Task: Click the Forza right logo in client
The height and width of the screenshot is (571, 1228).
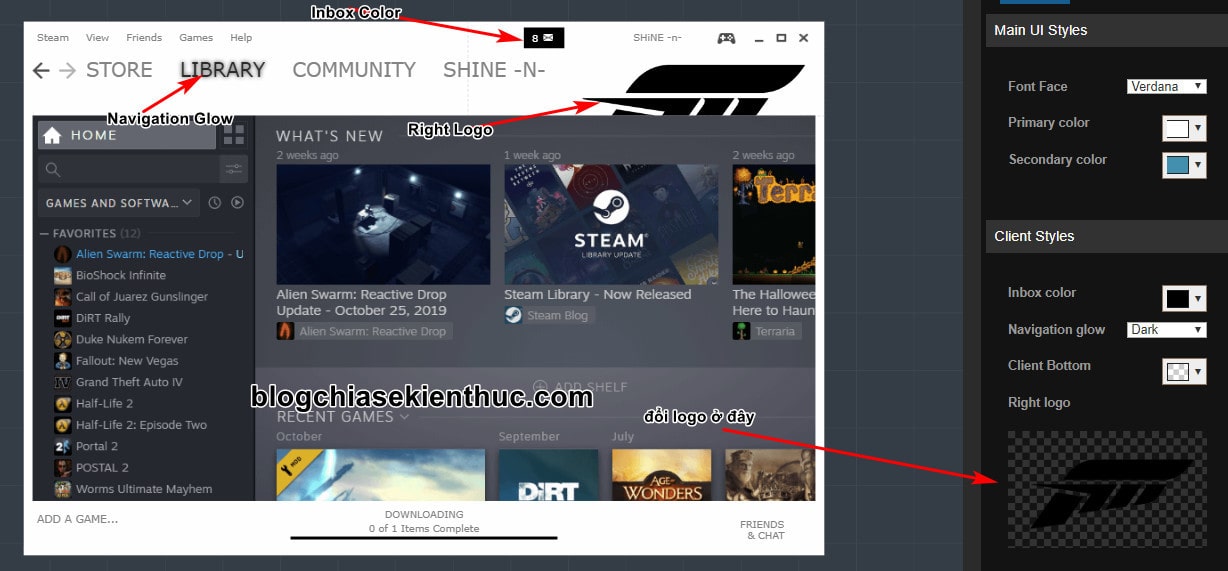Action: point(694,91)
